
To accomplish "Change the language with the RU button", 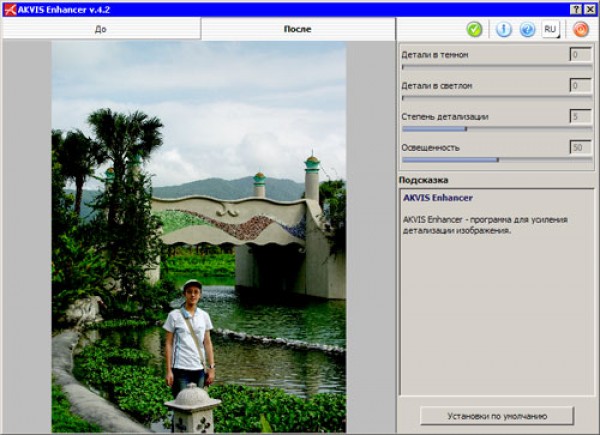I will (551, 29).
